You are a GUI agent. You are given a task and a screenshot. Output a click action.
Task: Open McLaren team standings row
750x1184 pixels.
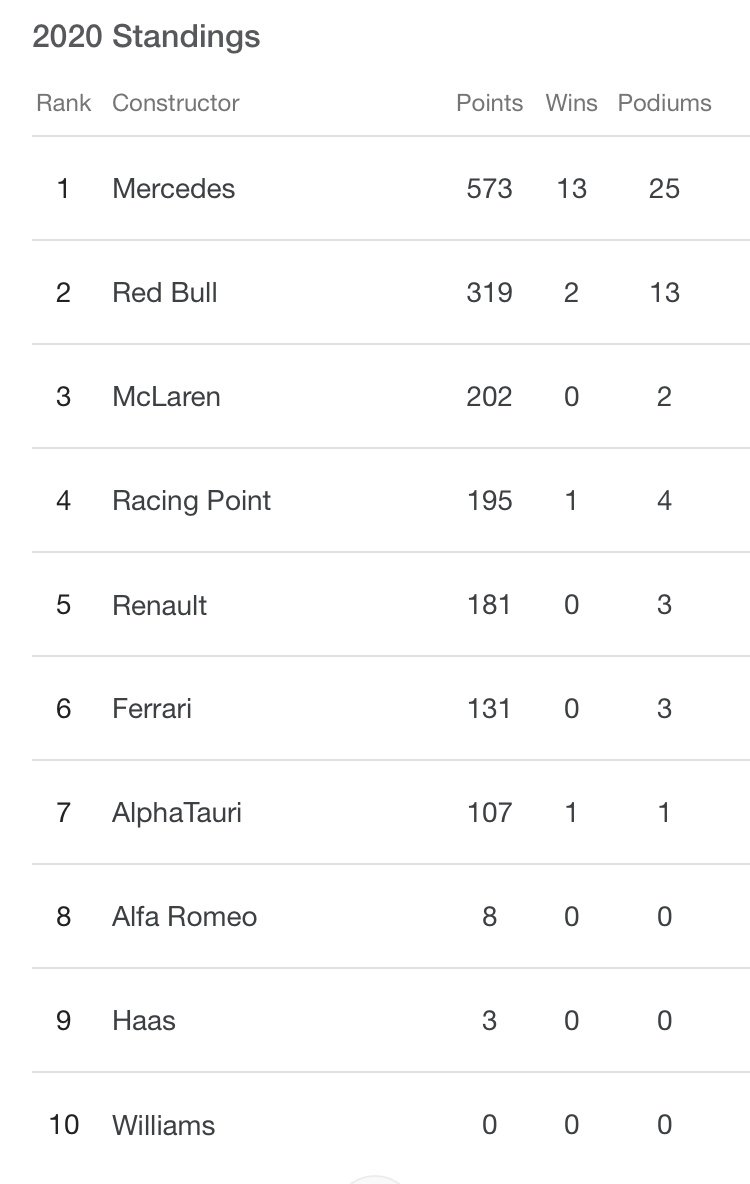coord(390,397)
